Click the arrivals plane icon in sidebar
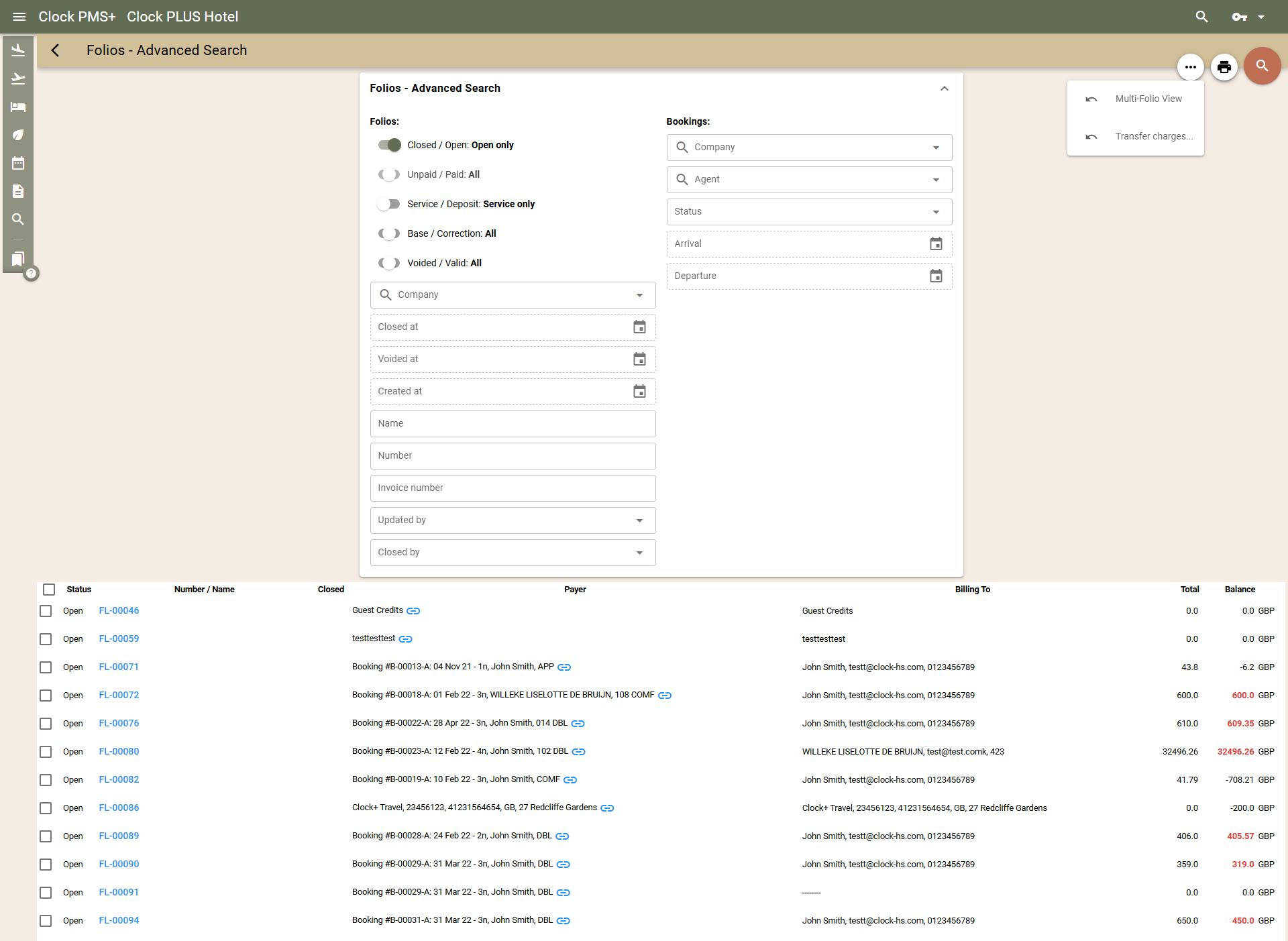Screen dimensions: 1288x941 pyautogui.click(x=18, y=50)
